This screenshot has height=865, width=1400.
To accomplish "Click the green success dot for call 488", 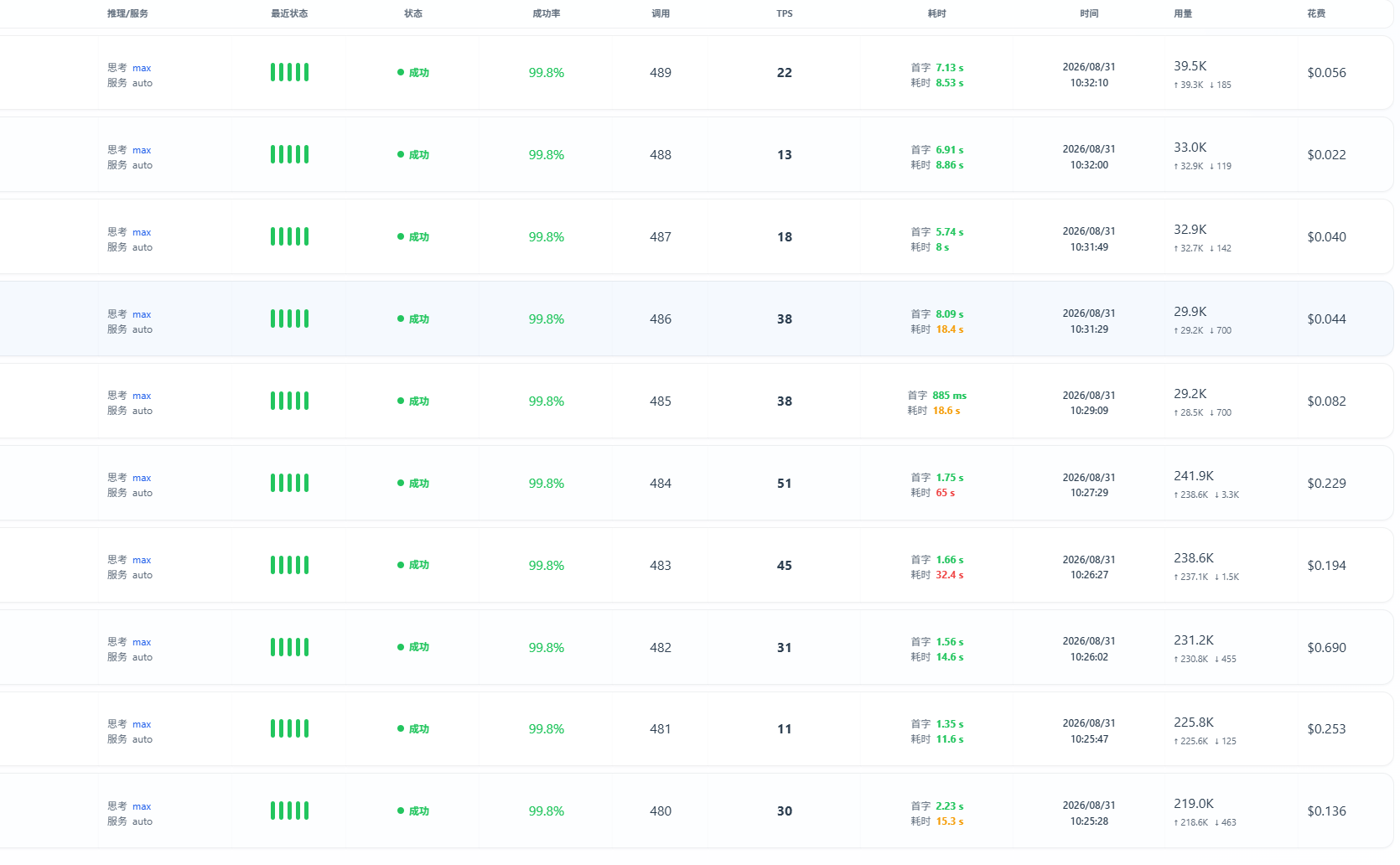I will pos(401,154).
